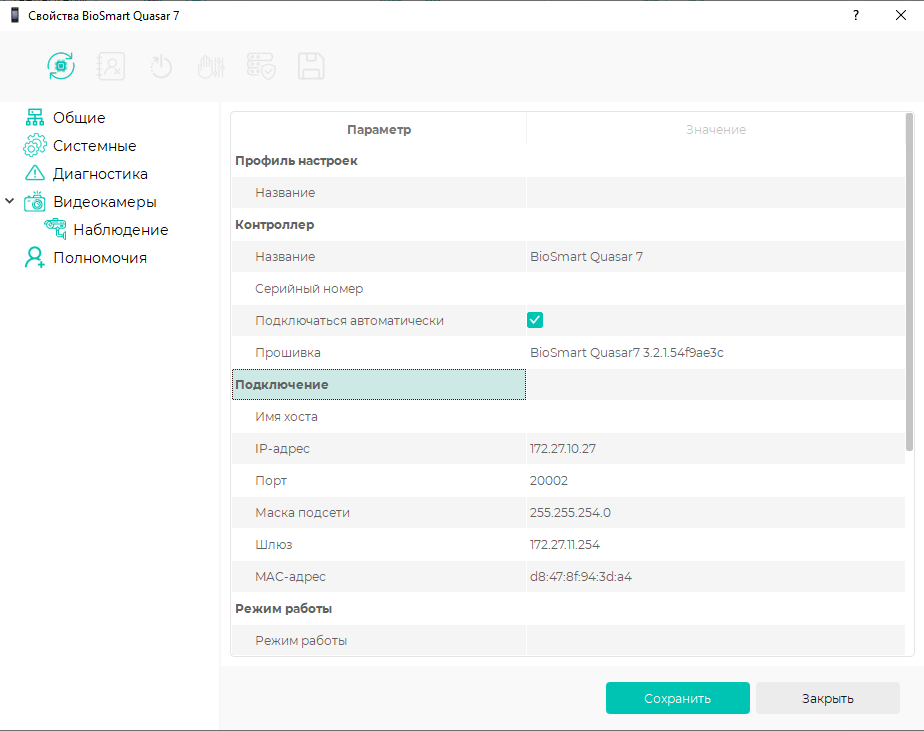The width and height of the screenshot is (924, 731).
Task: Click the server shield toolbar icon
Action: (261, 66)
